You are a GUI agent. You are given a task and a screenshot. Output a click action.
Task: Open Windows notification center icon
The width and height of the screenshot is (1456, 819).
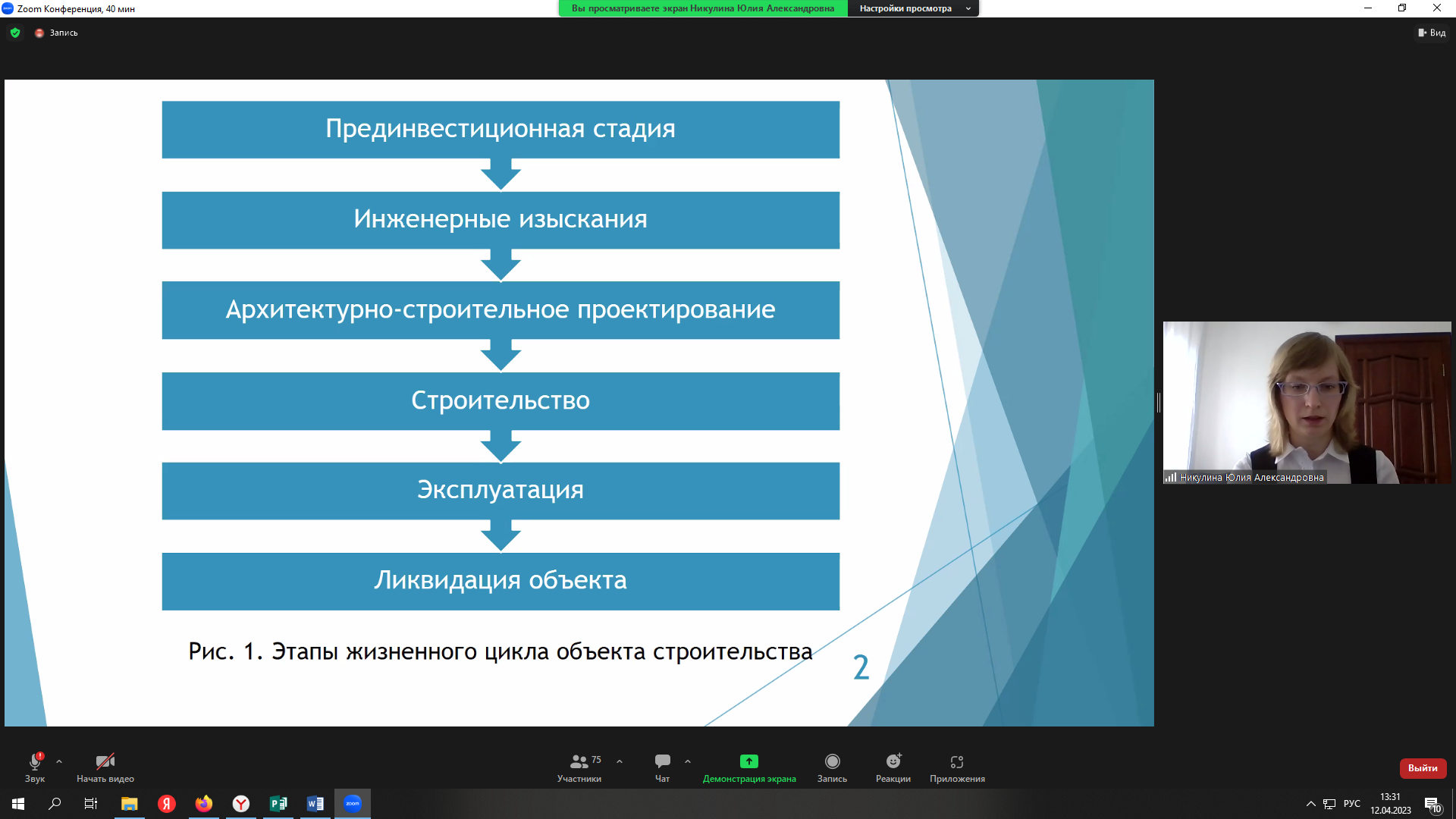1432,805
